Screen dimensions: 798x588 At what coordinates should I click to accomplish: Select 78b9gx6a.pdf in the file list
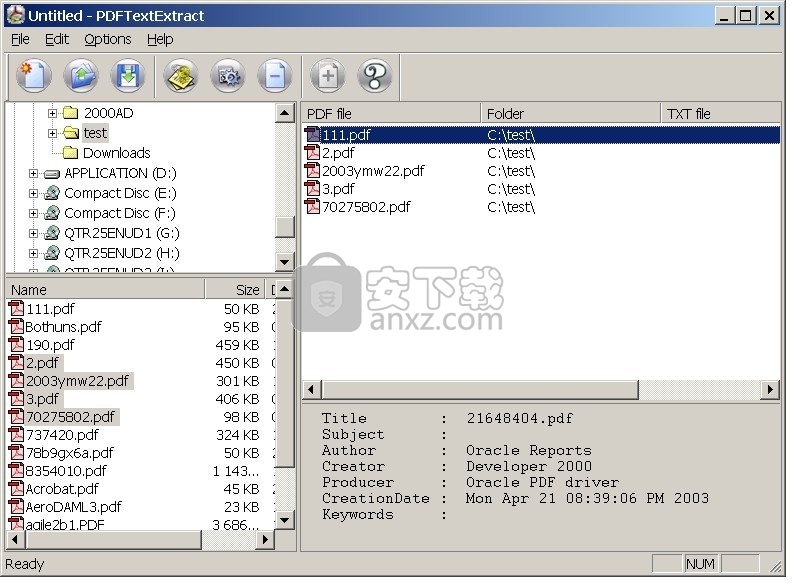70,453
